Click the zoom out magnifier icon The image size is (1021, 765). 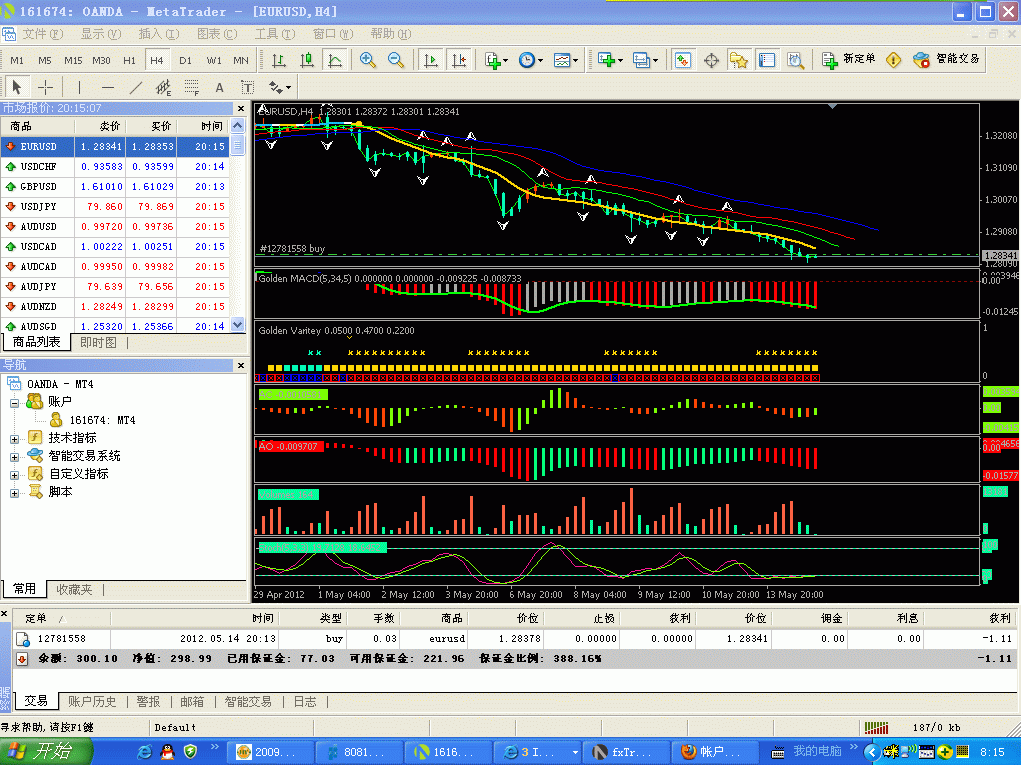396,60
